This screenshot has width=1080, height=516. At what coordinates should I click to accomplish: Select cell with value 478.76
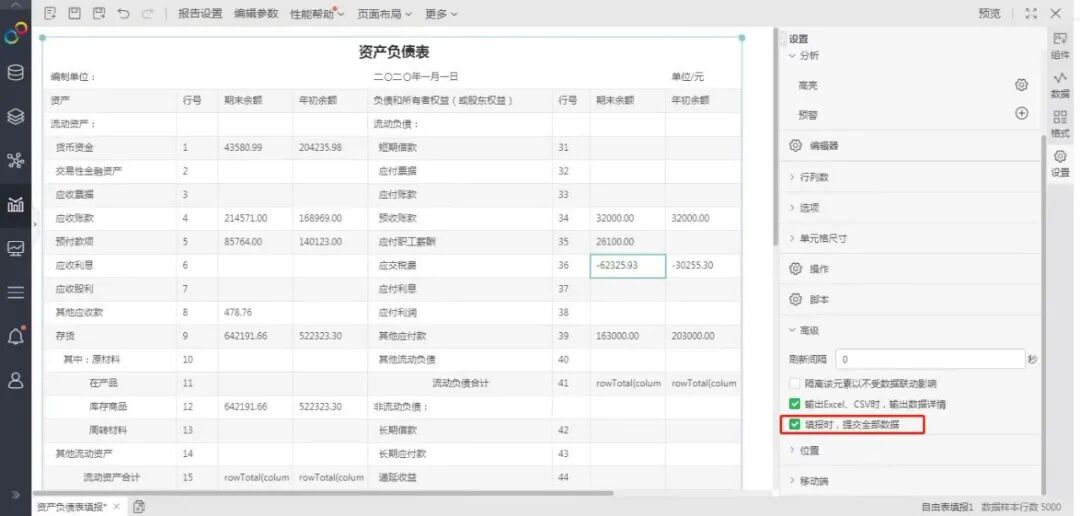point(256,312)
